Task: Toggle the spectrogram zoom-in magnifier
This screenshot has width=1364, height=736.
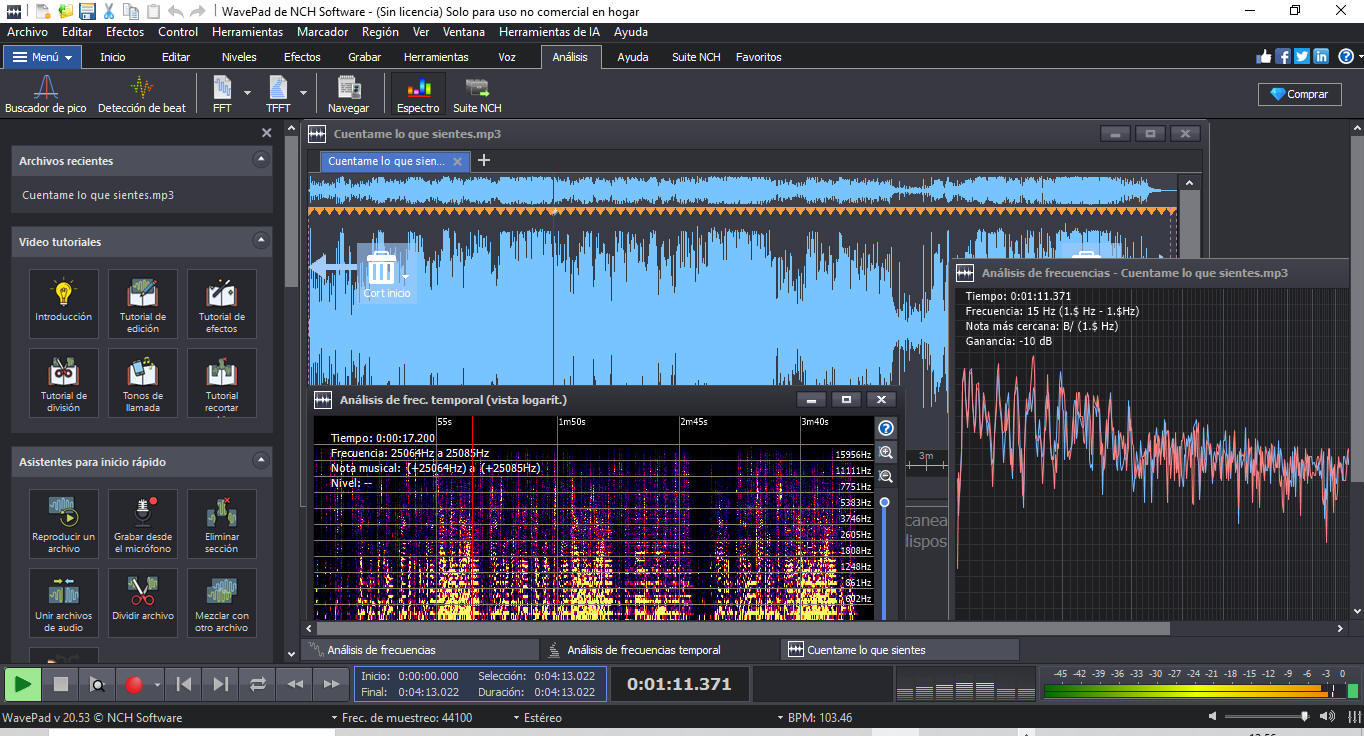Action: click(x=884, y=452)
